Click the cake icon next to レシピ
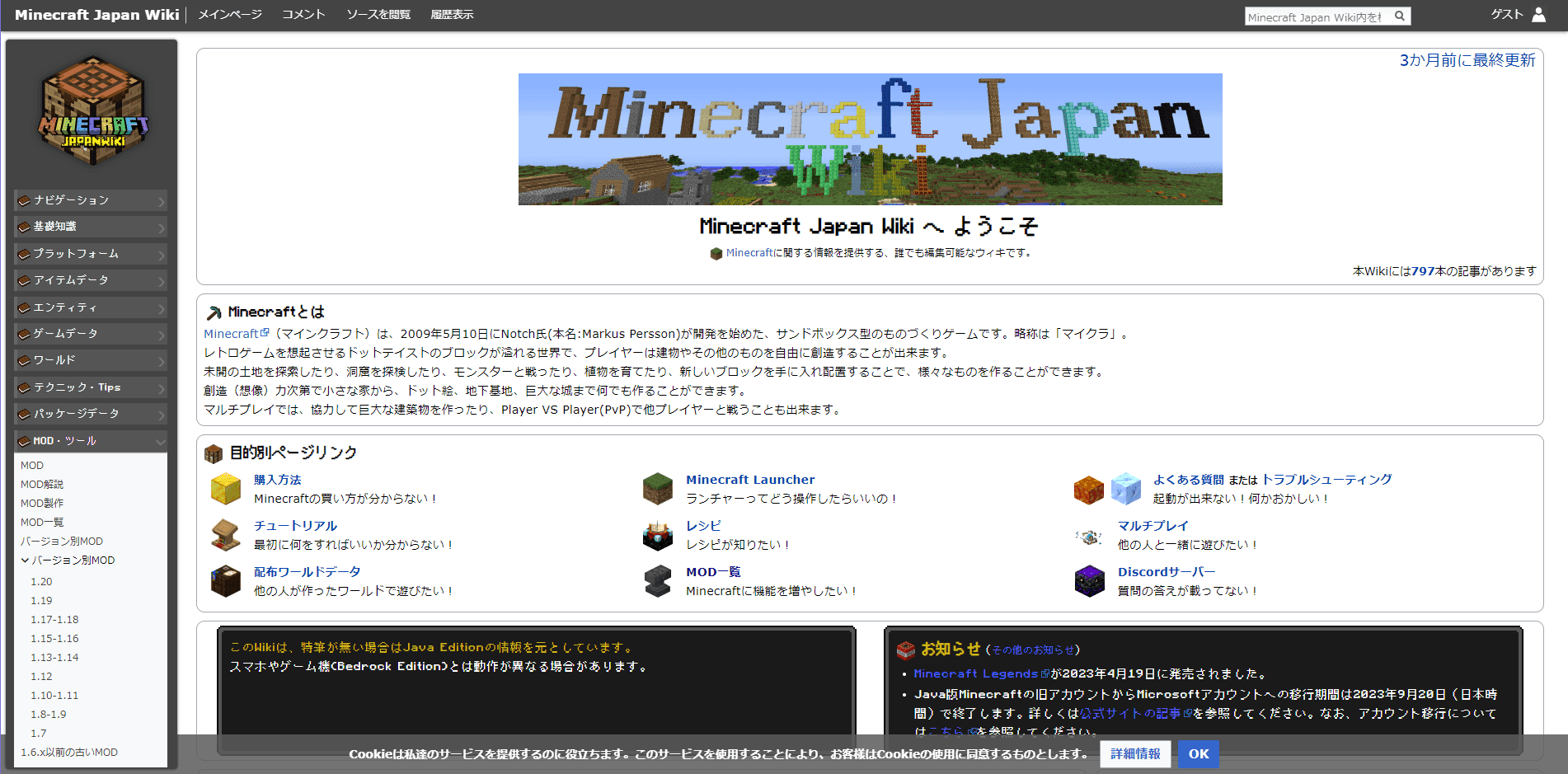Screen dimensions: 1568x774 click(x=657, y=535)
